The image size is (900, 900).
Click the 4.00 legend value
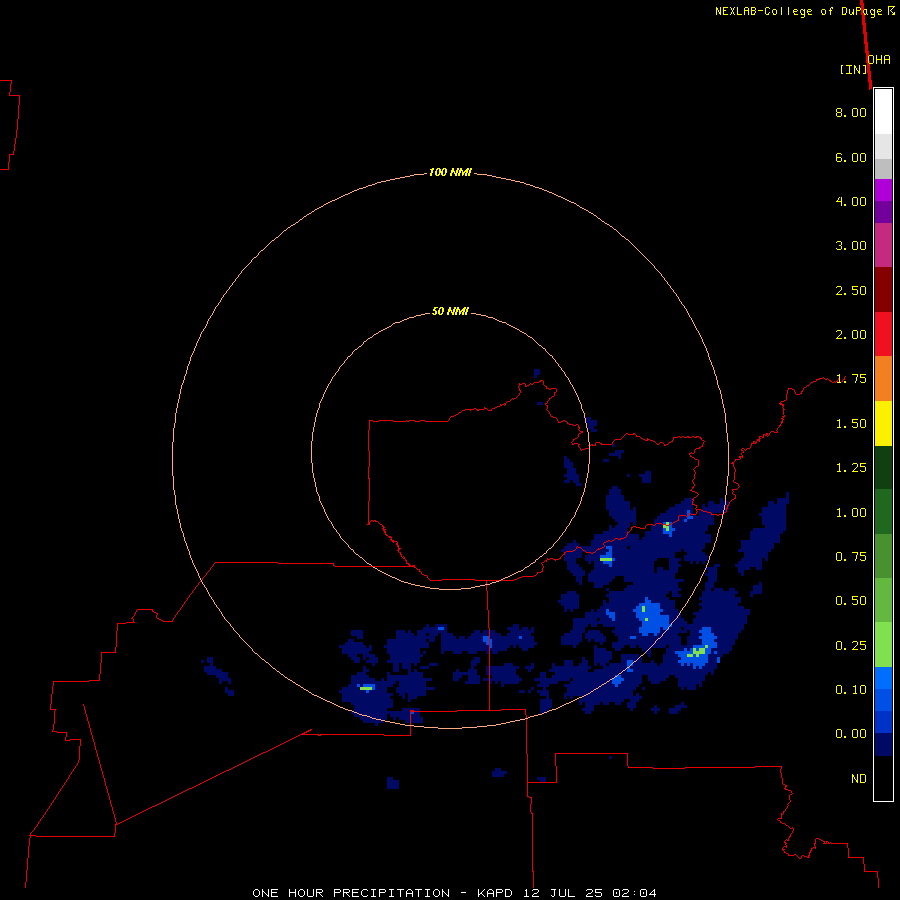click(851, 201)
